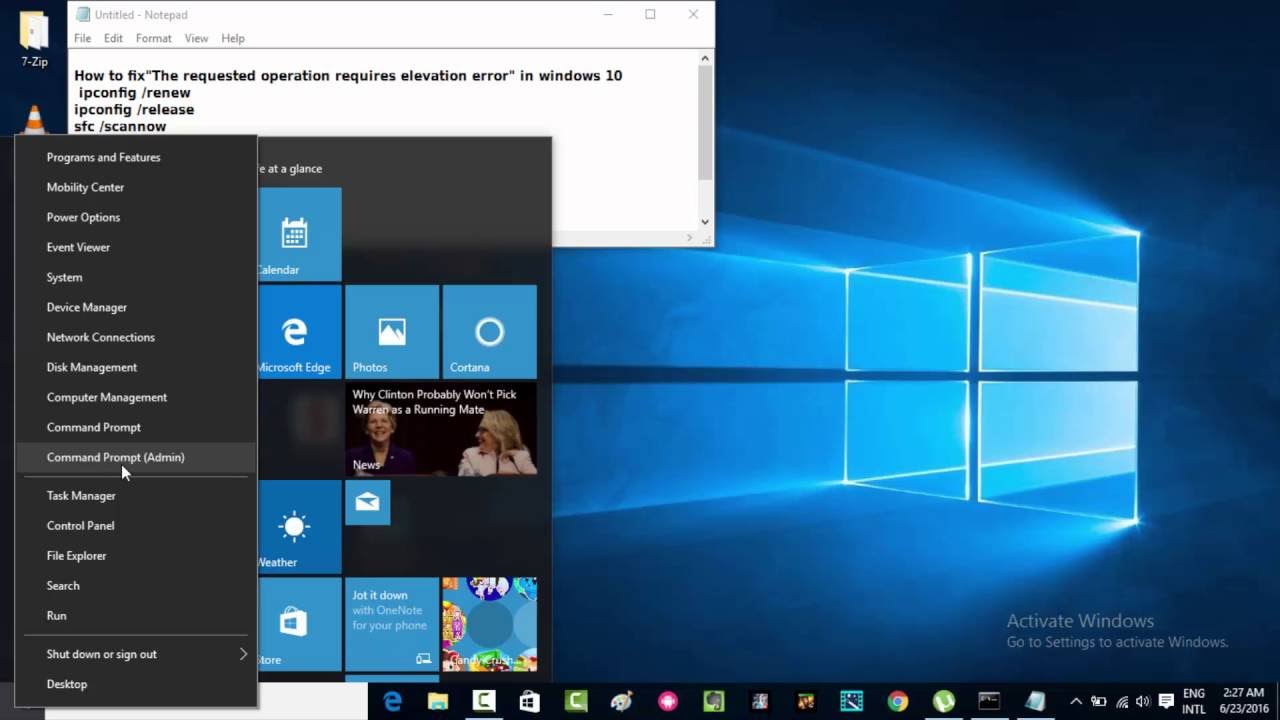1280x720 pixels.
Task: Select Search in the power user menu
Action: (x=136, y=585)
